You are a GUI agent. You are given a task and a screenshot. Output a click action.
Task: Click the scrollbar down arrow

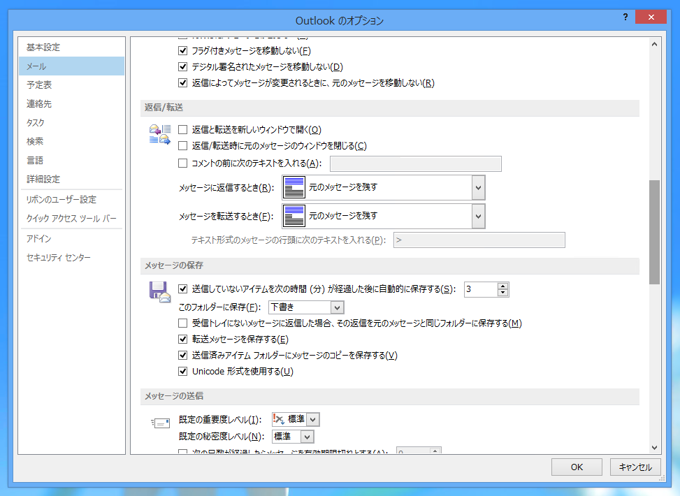(654, 447)
